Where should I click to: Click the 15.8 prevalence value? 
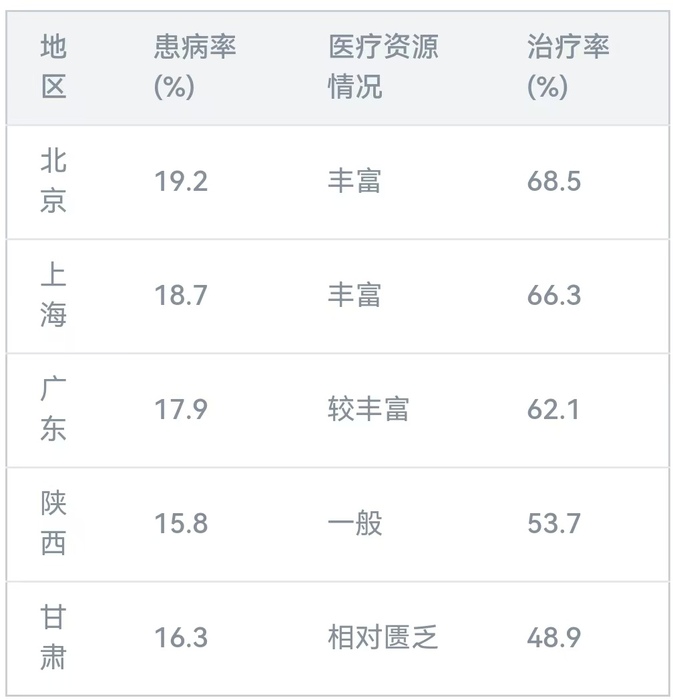(181, 523)
